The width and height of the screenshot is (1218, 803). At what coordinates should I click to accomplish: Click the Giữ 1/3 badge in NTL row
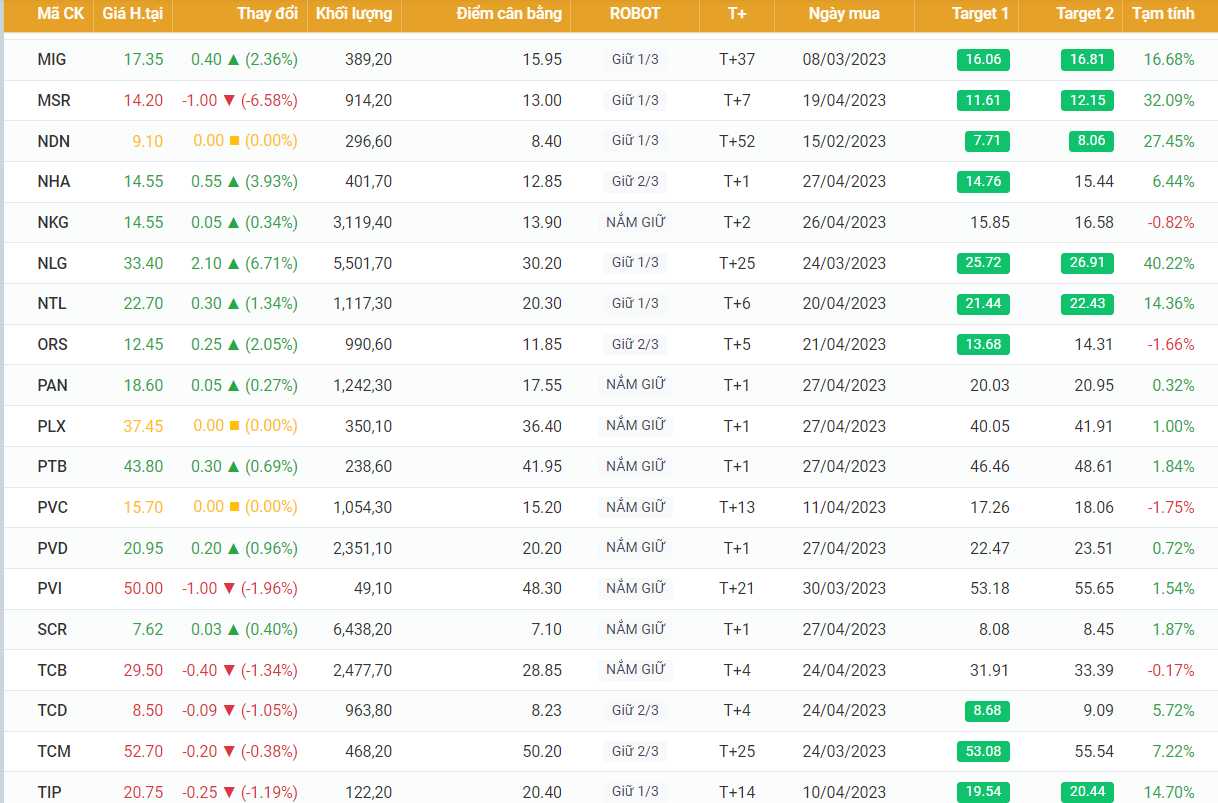coord(635,303)
